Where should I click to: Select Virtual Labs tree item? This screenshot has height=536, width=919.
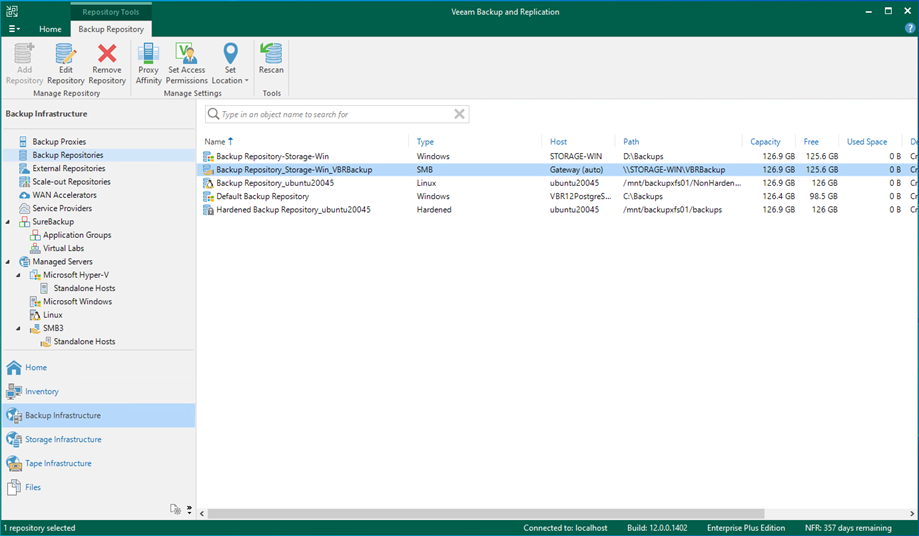coord(63,248)
